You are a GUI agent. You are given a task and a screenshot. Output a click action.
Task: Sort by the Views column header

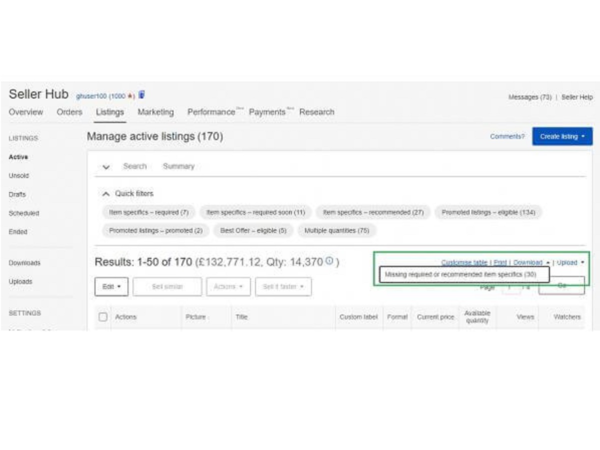coord(525,317)
